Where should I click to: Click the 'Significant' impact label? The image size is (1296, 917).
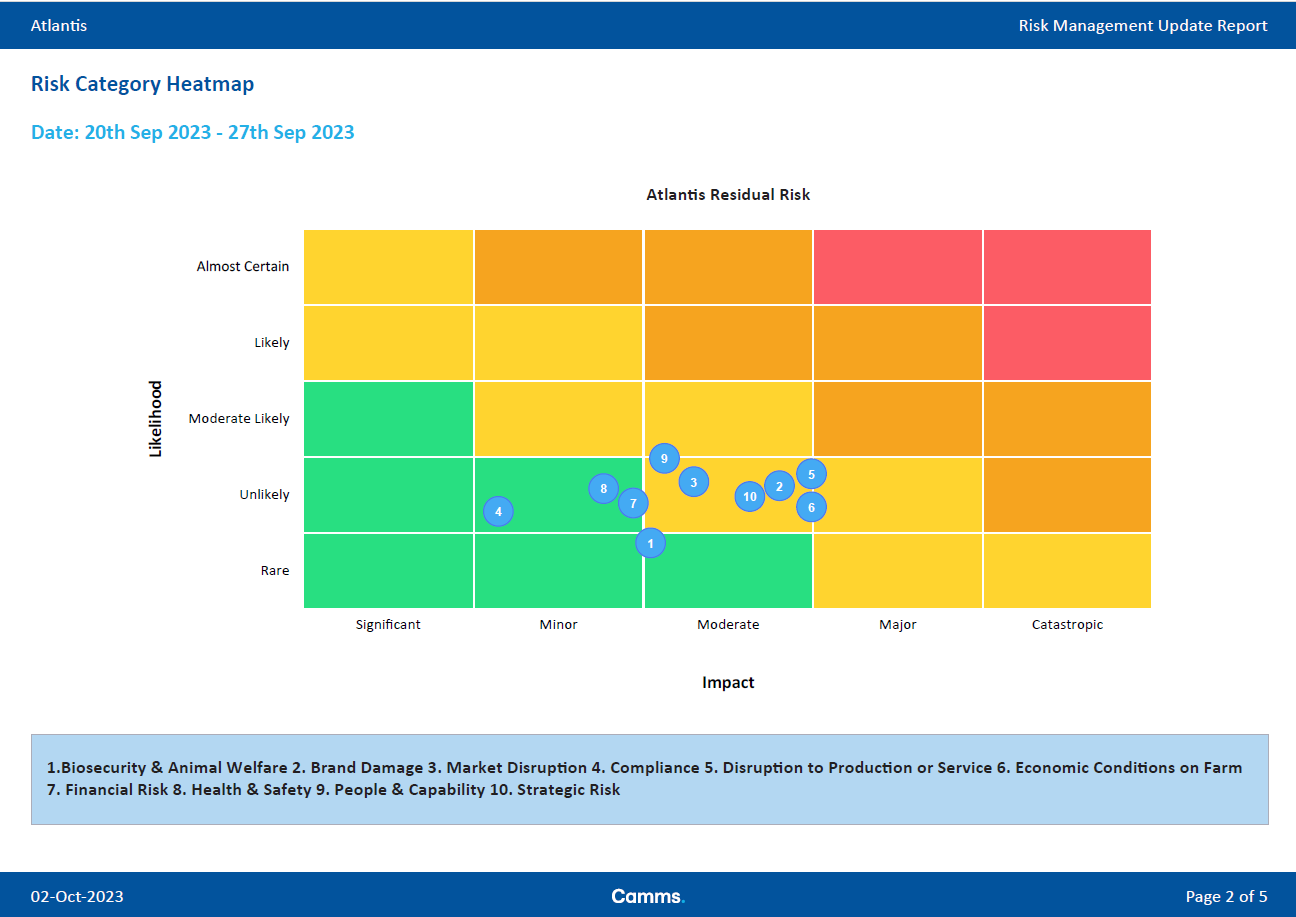pyautogui.click(x=388, y=624)
